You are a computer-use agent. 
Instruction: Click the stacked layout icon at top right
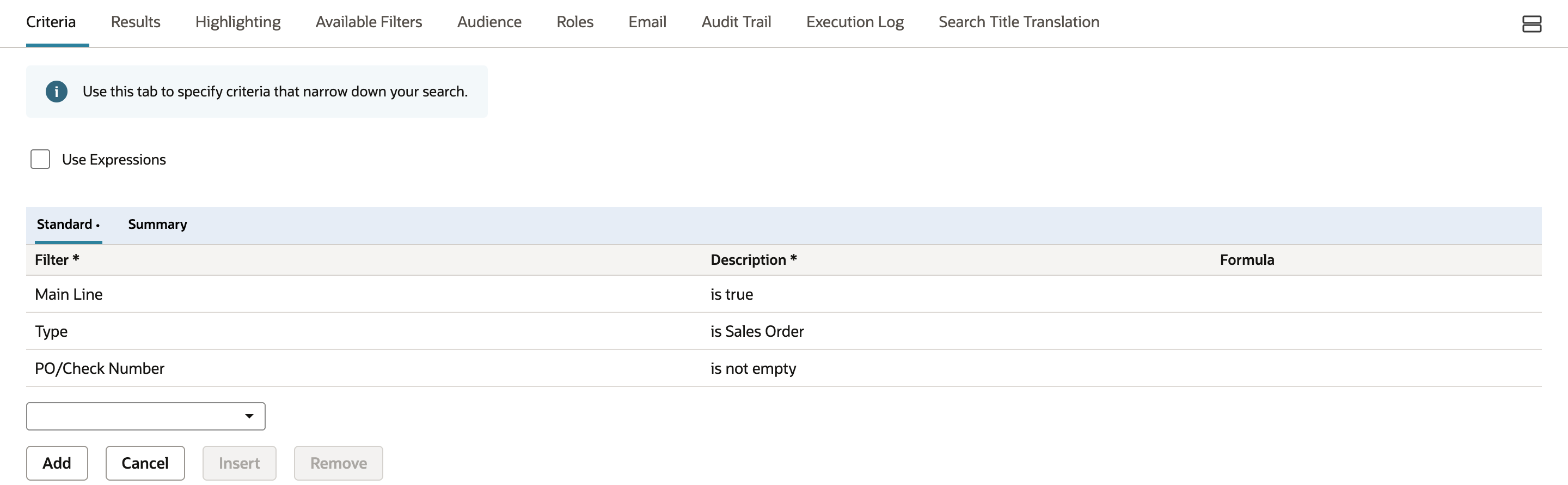(1532, 24)
